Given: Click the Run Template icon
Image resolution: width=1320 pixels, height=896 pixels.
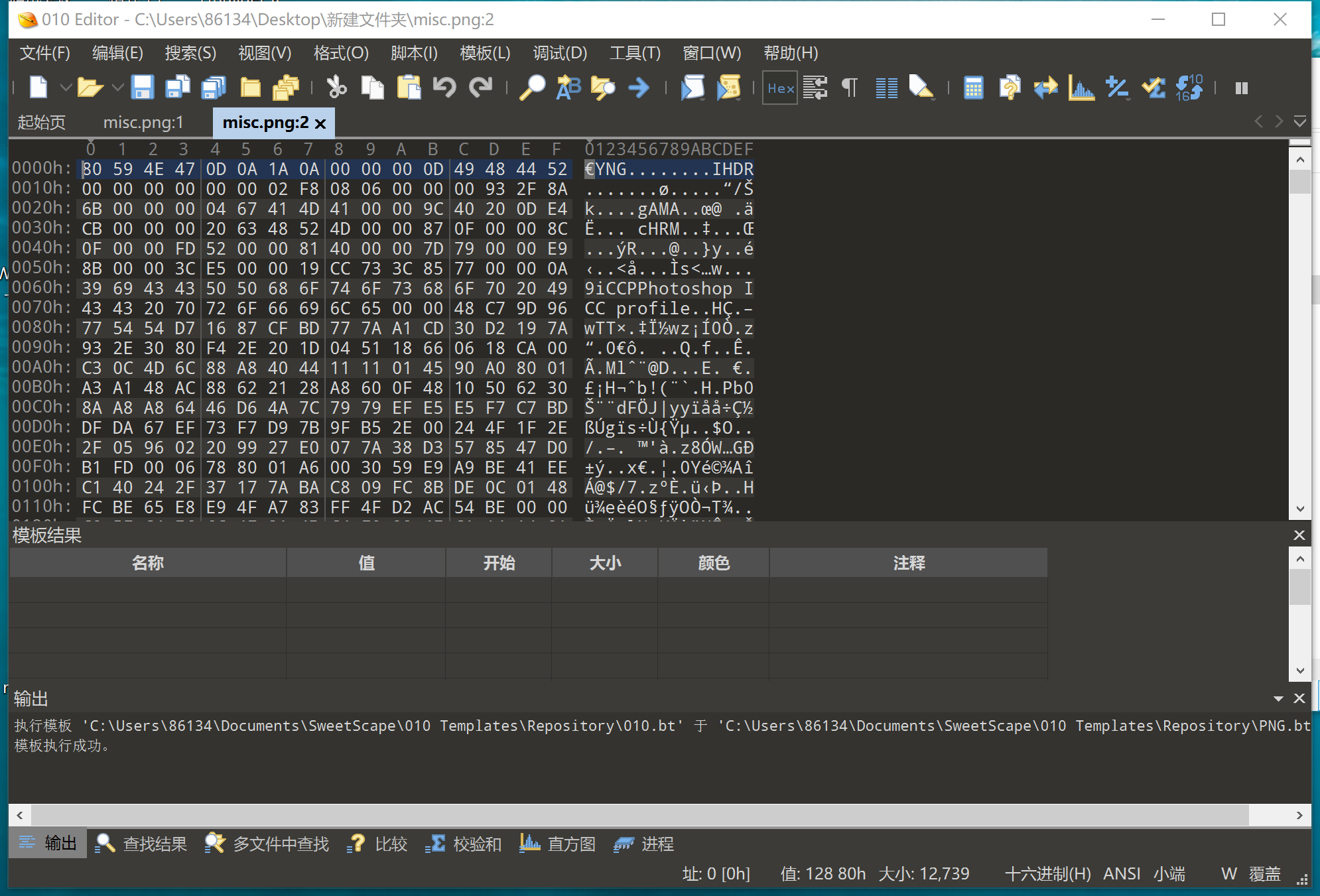Looking at the screenshot, I should point(728,88).
